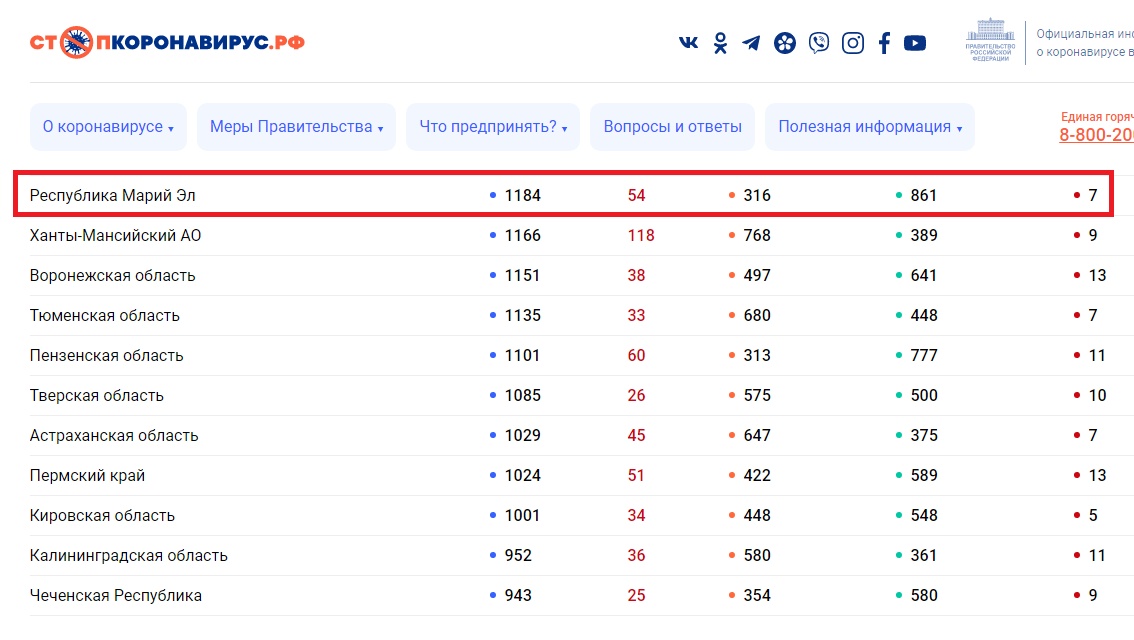Open the Viber icon link

(819, 43)
